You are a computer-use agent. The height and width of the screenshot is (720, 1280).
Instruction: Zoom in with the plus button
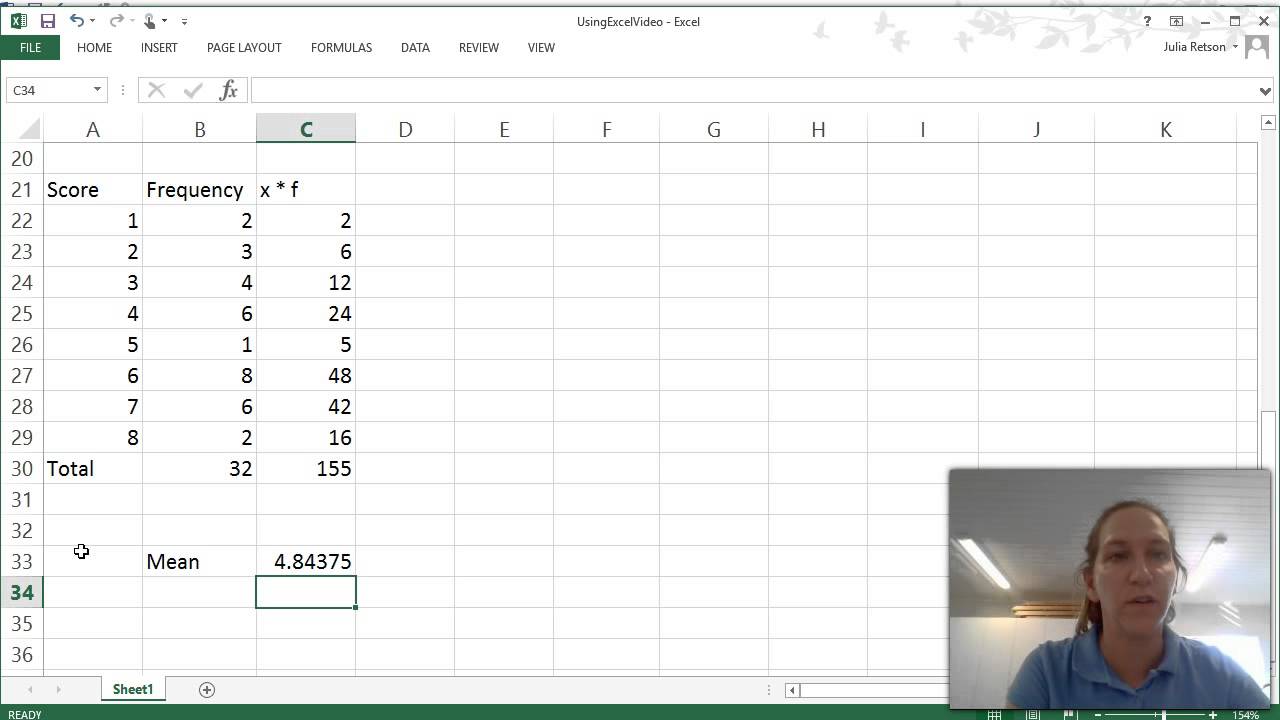1213,714
